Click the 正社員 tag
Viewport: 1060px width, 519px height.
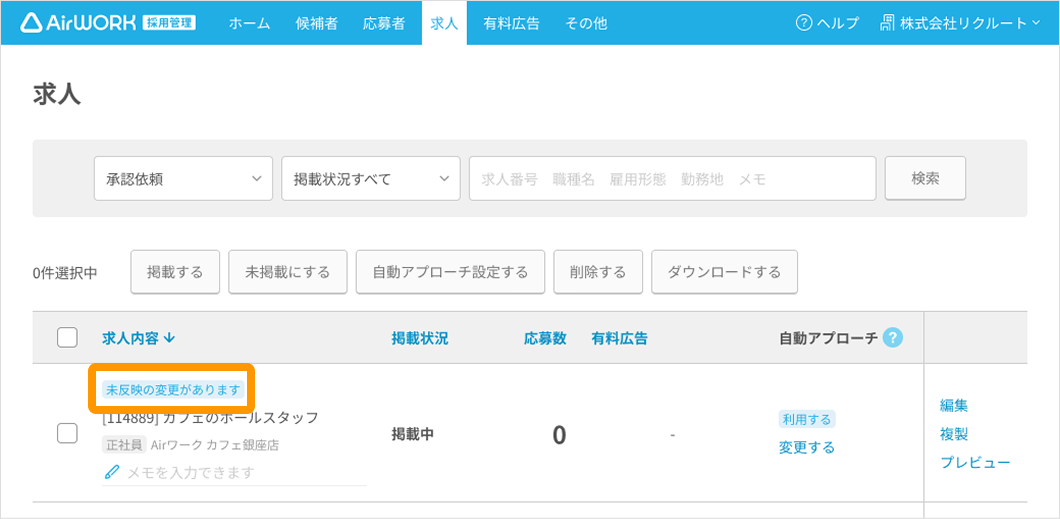(x=124, y=445)
